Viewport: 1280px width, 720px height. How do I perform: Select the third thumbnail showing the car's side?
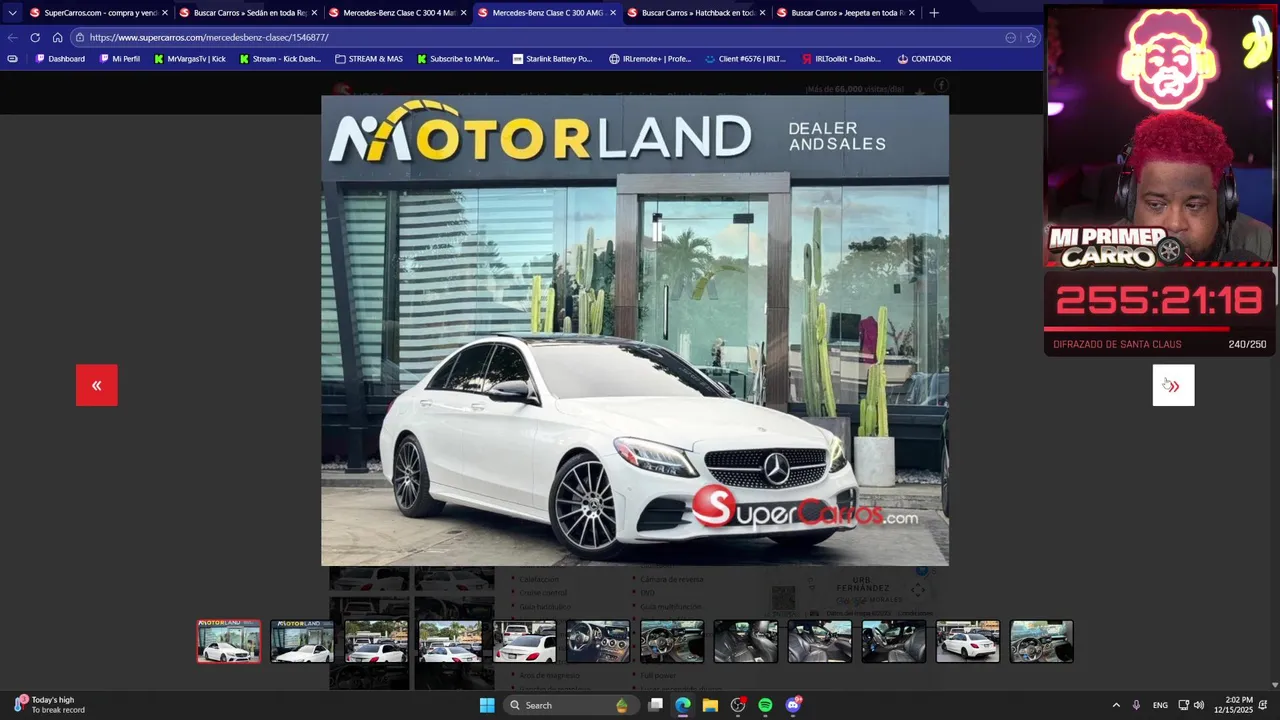376,641
